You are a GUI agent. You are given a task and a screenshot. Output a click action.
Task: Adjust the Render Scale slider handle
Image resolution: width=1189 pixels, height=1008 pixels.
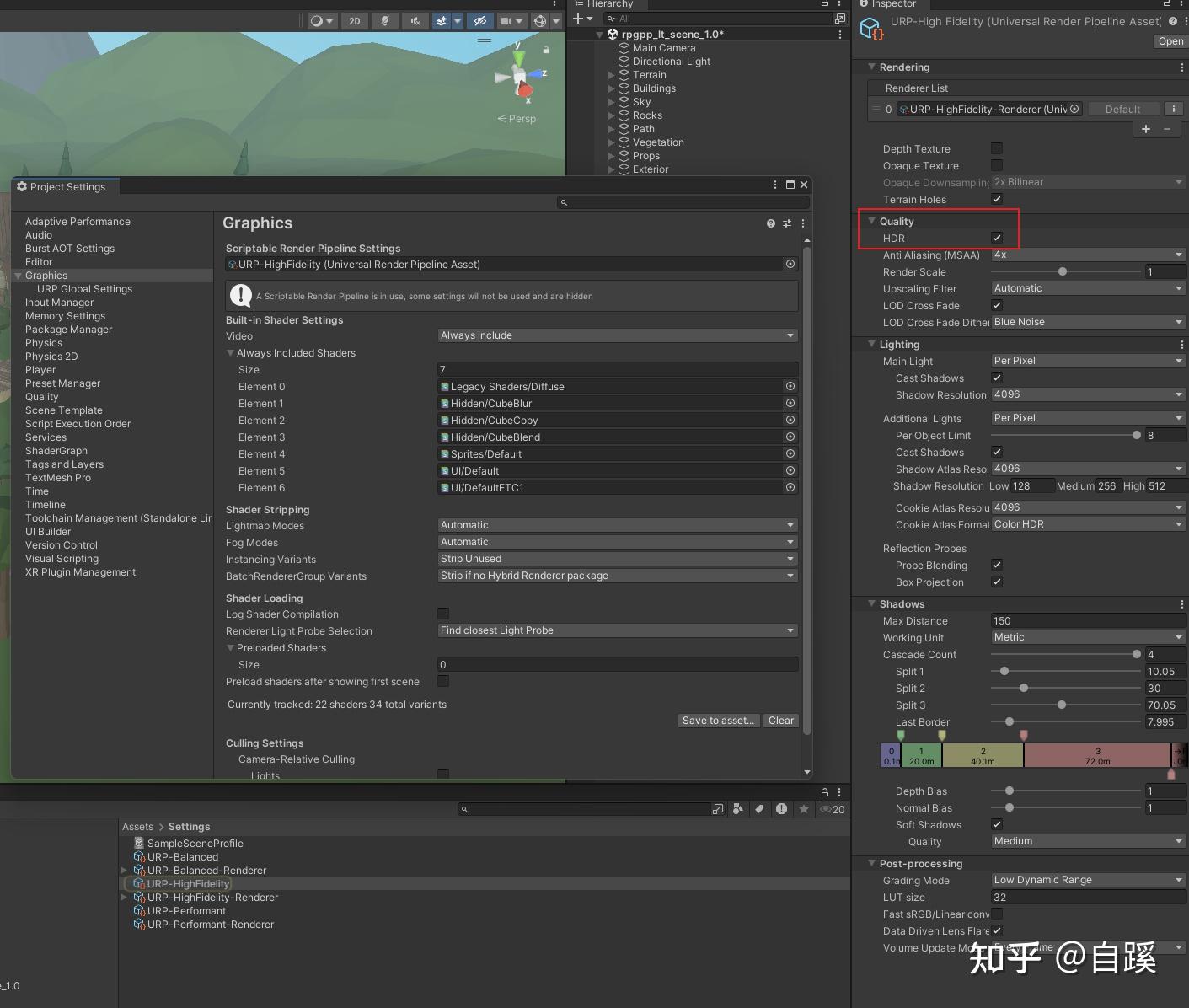[1063, 271]
